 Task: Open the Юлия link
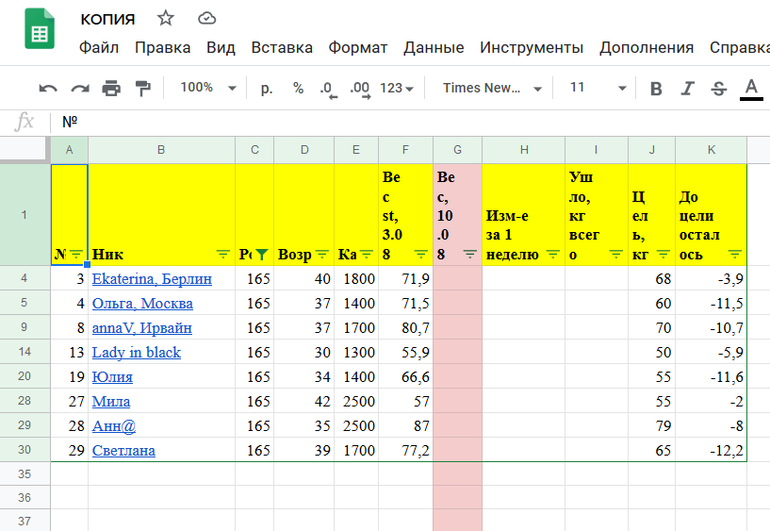pyautogui.click(x=112, y=377)
